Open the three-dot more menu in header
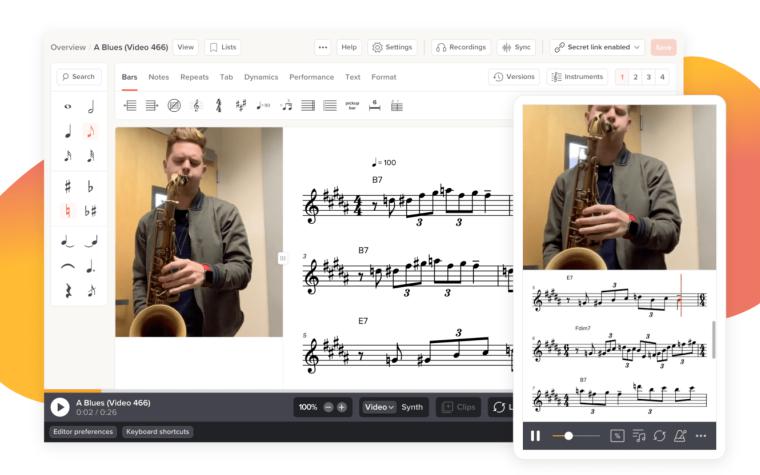760x475 pixels. click(x=323, y=47)
